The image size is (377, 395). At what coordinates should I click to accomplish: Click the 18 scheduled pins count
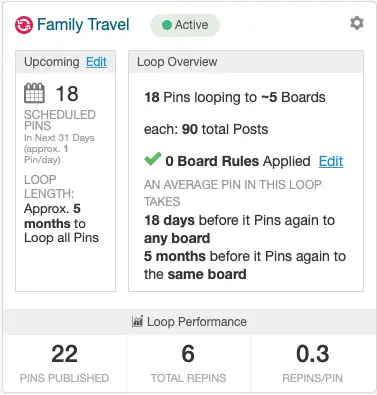coord(67,94)
